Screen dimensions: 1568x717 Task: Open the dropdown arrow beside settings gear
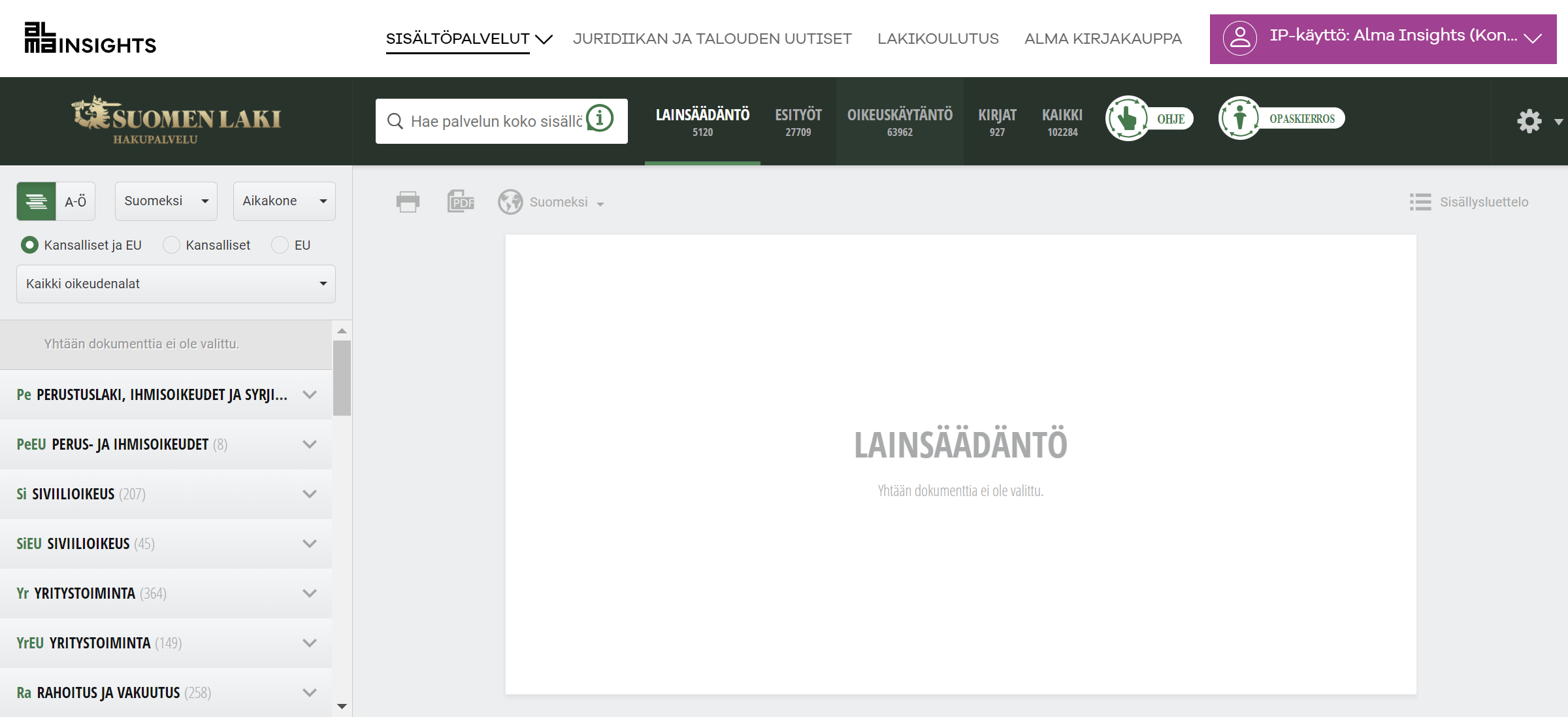click(x=1558, y=122)
